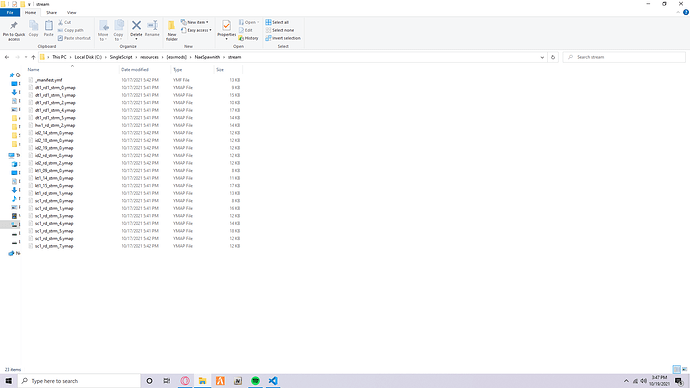Go to This PC breadcrumb
This screenshot has height=388, width=690.
[x=59, y=57]
